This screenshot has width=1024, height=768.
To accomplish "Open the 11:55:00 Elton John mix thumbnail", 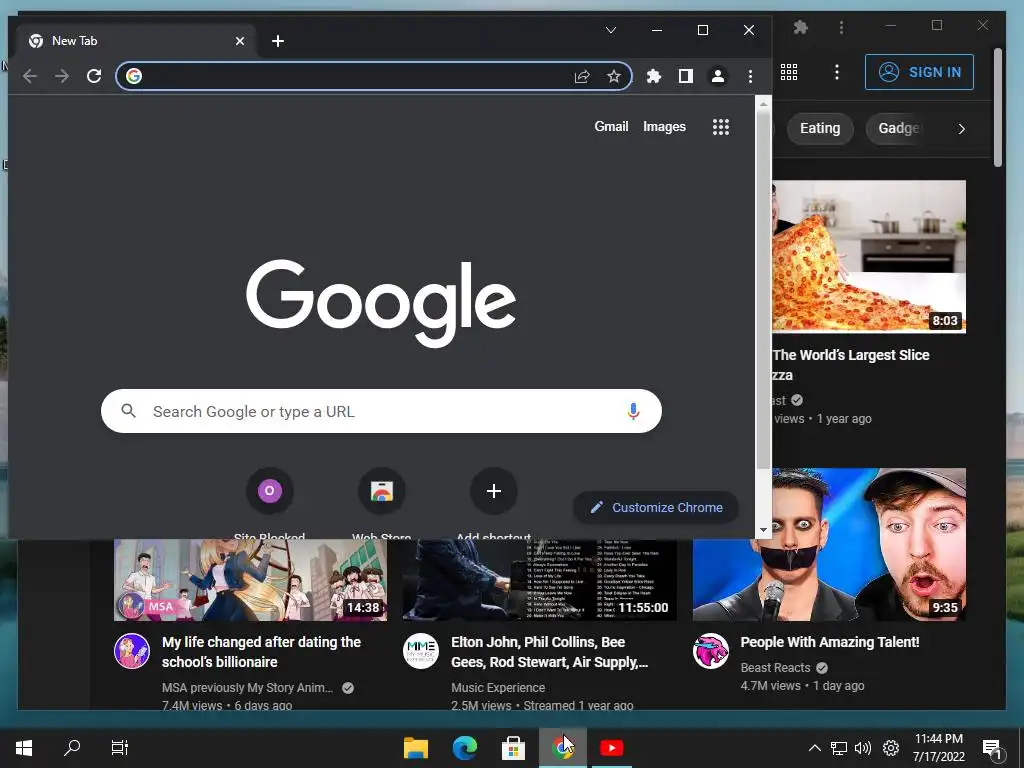I will [539, 580].
